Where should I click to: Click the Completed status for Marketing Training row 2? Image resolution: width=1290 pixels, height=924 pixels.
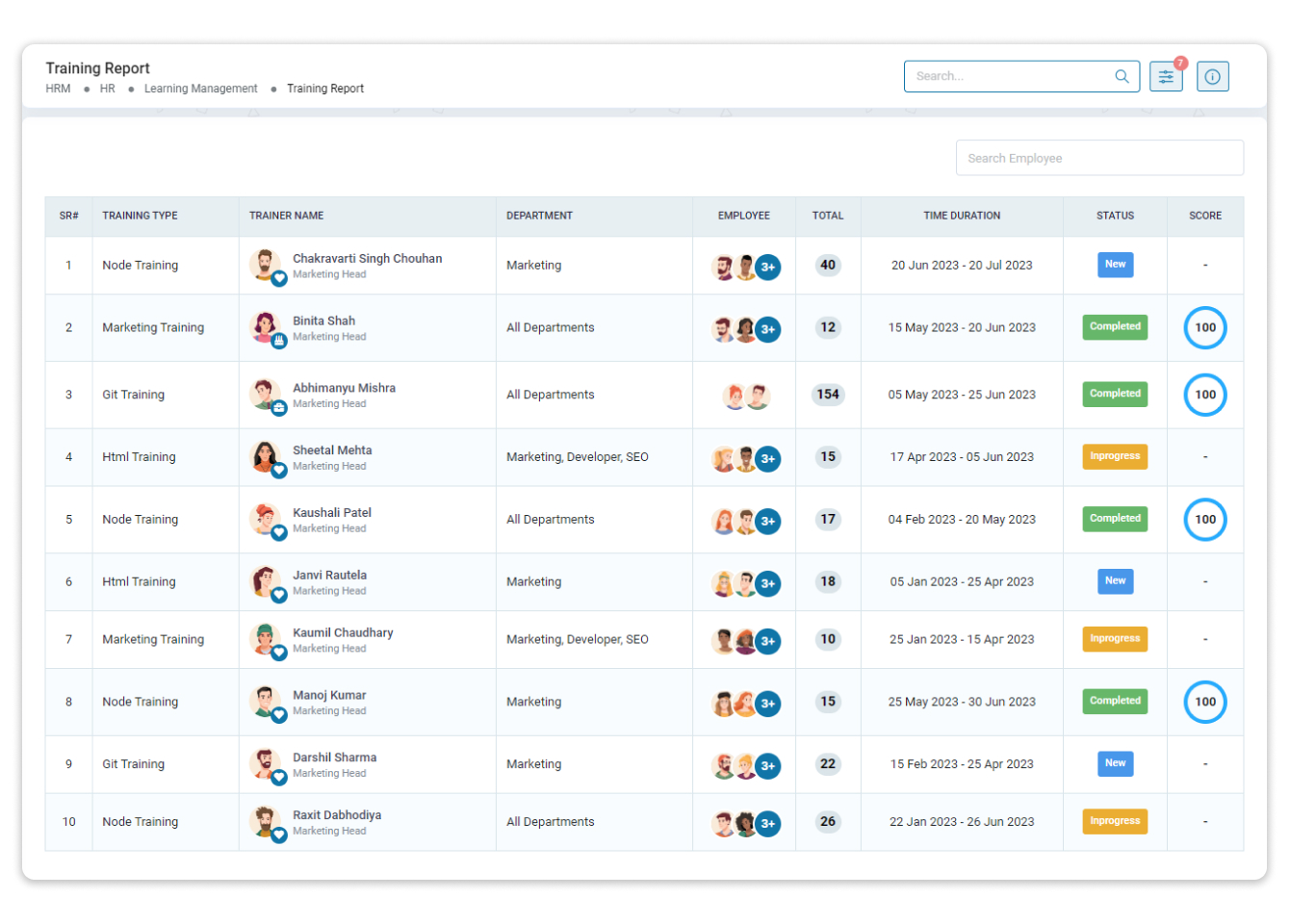[x=1115, y=327]
